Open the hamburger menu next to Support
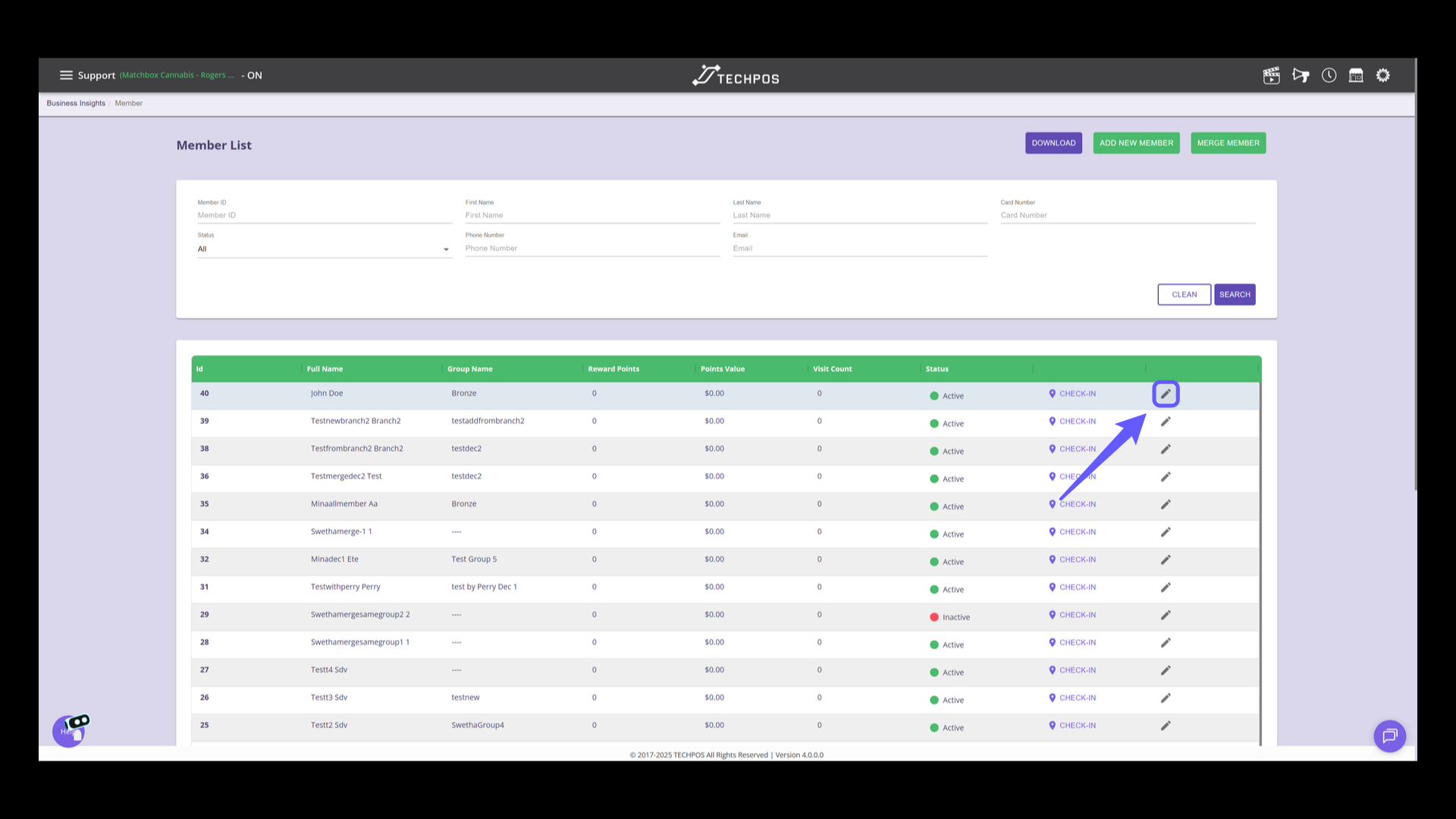The width and height of the screenshot is (1456, 819). (x=66, y=75)
